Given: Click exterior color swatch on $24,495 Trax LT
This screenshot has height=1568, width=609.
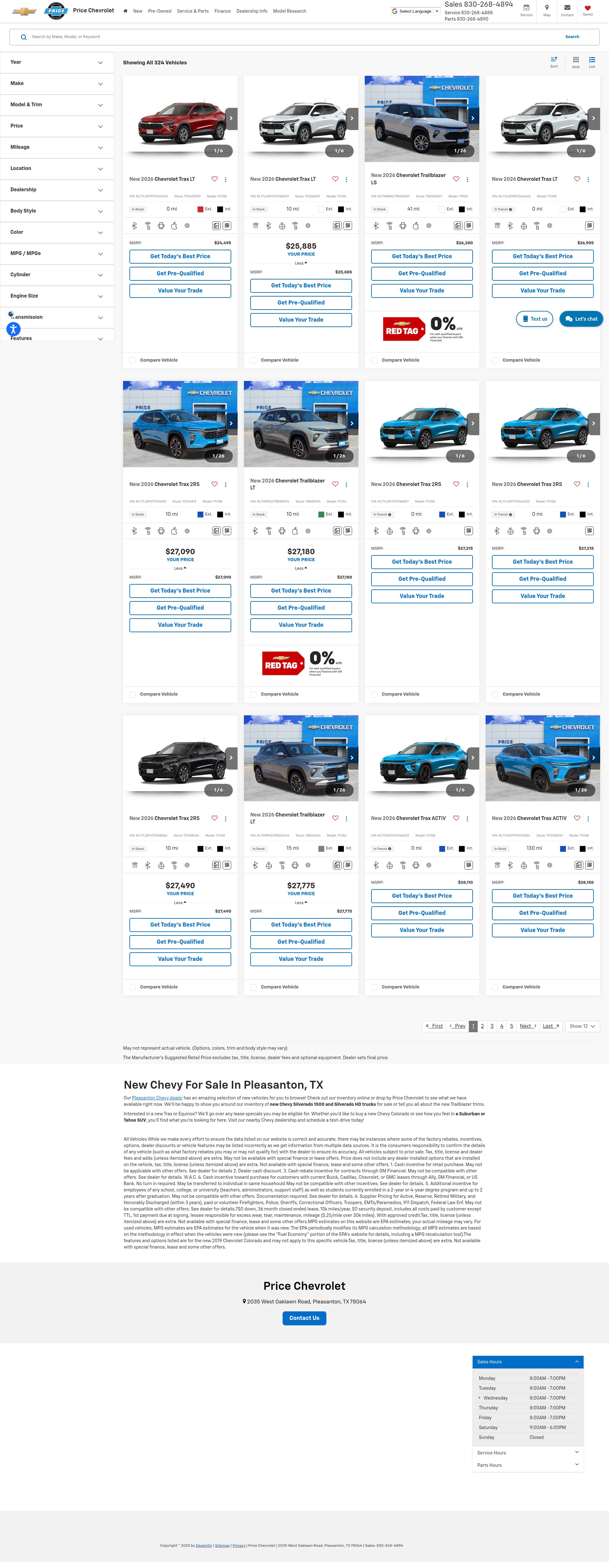Looking at the screenshot, I should 200,209.
